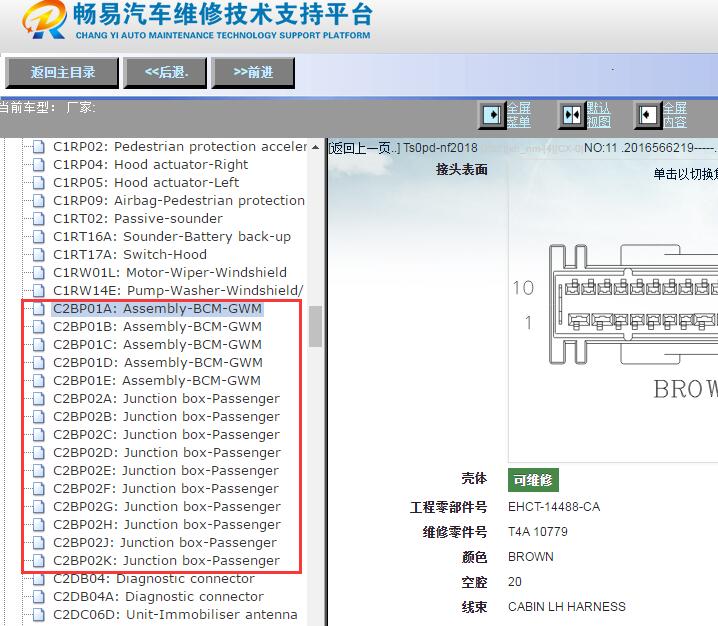Click the document icon beside C2BP01A
The image size is (718, 626).
(39, 309)
